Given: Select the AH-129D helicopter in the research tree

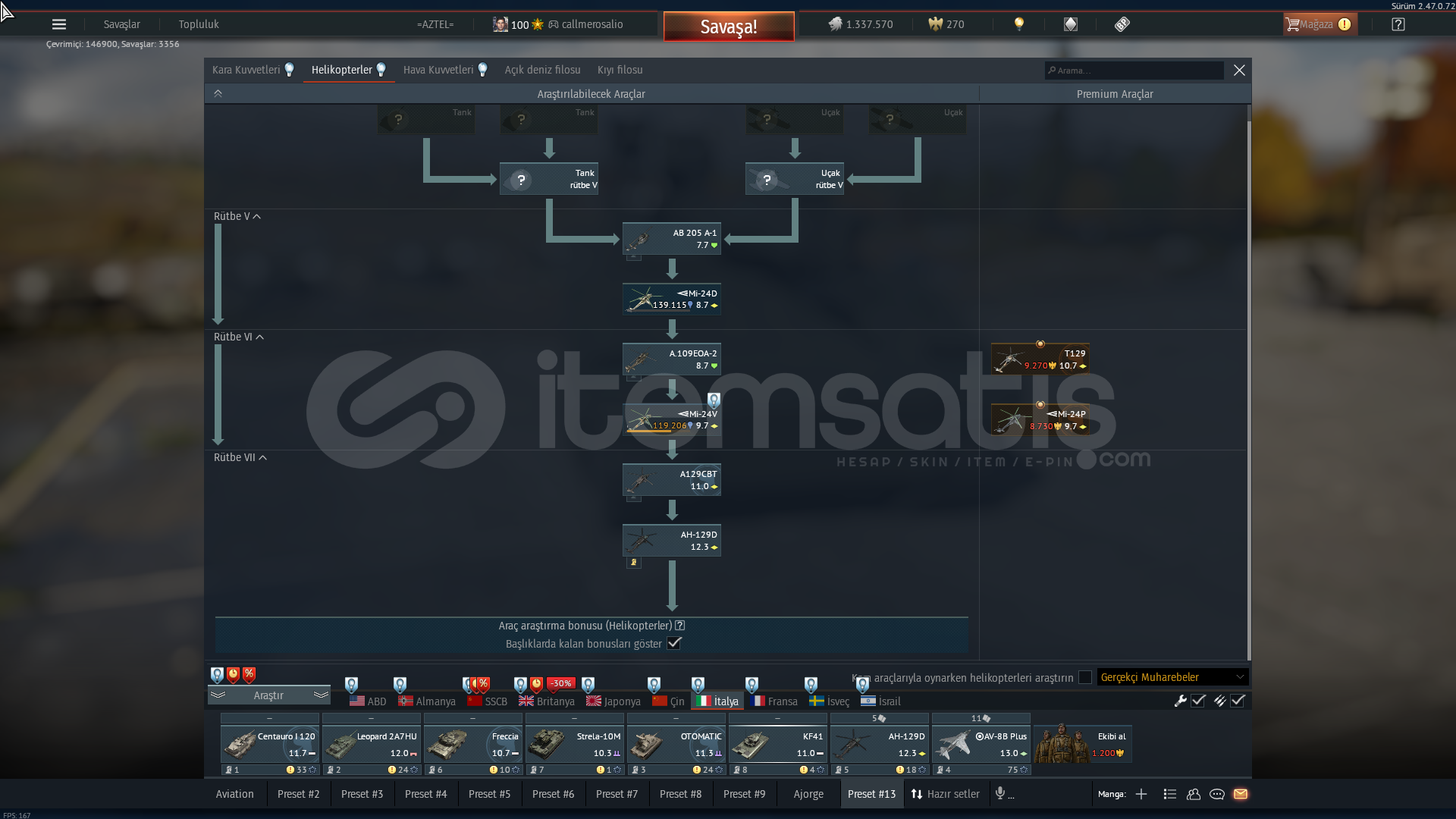Looking at the screenshot, I should click(672, 541).
